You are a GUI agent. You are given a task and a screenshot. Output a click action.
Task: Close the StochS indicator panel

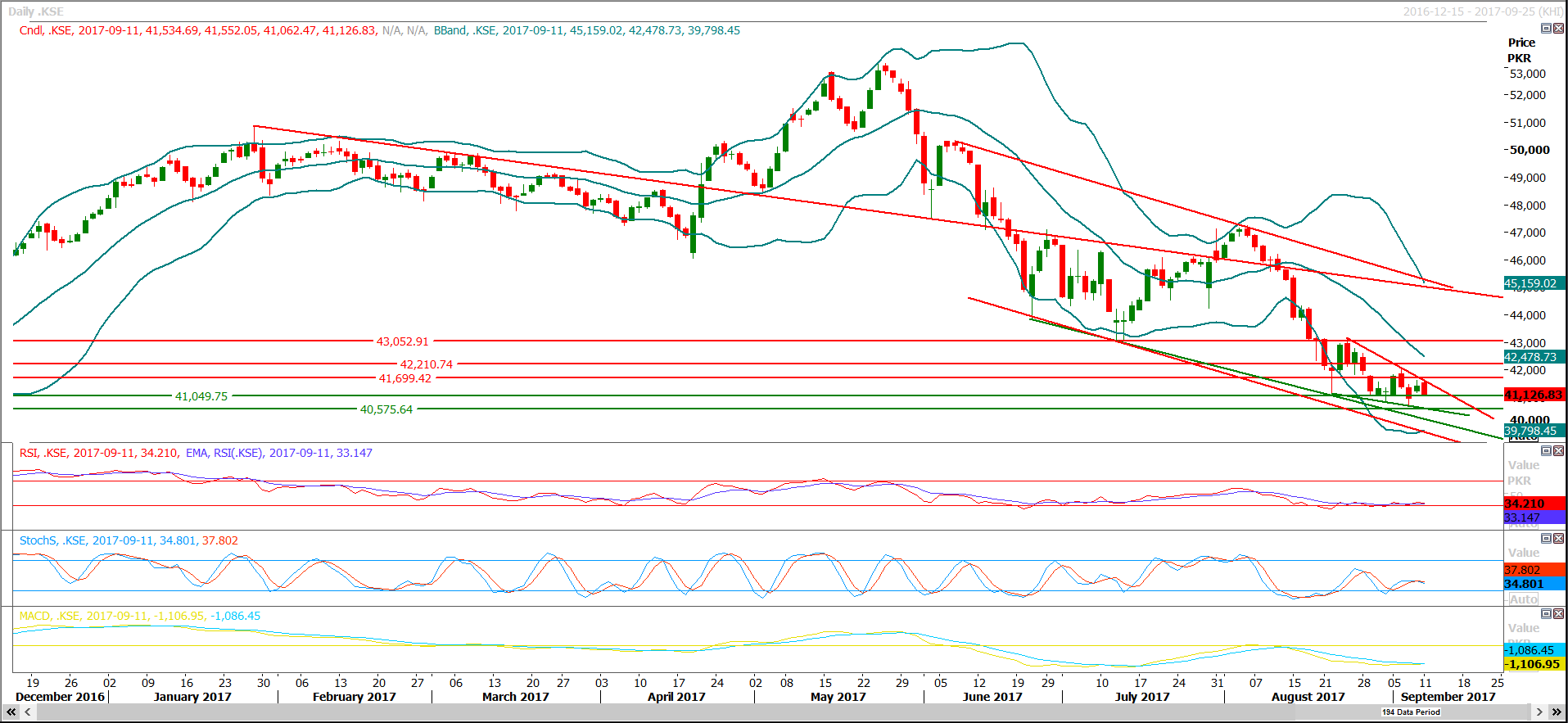tap(1558, 539)
